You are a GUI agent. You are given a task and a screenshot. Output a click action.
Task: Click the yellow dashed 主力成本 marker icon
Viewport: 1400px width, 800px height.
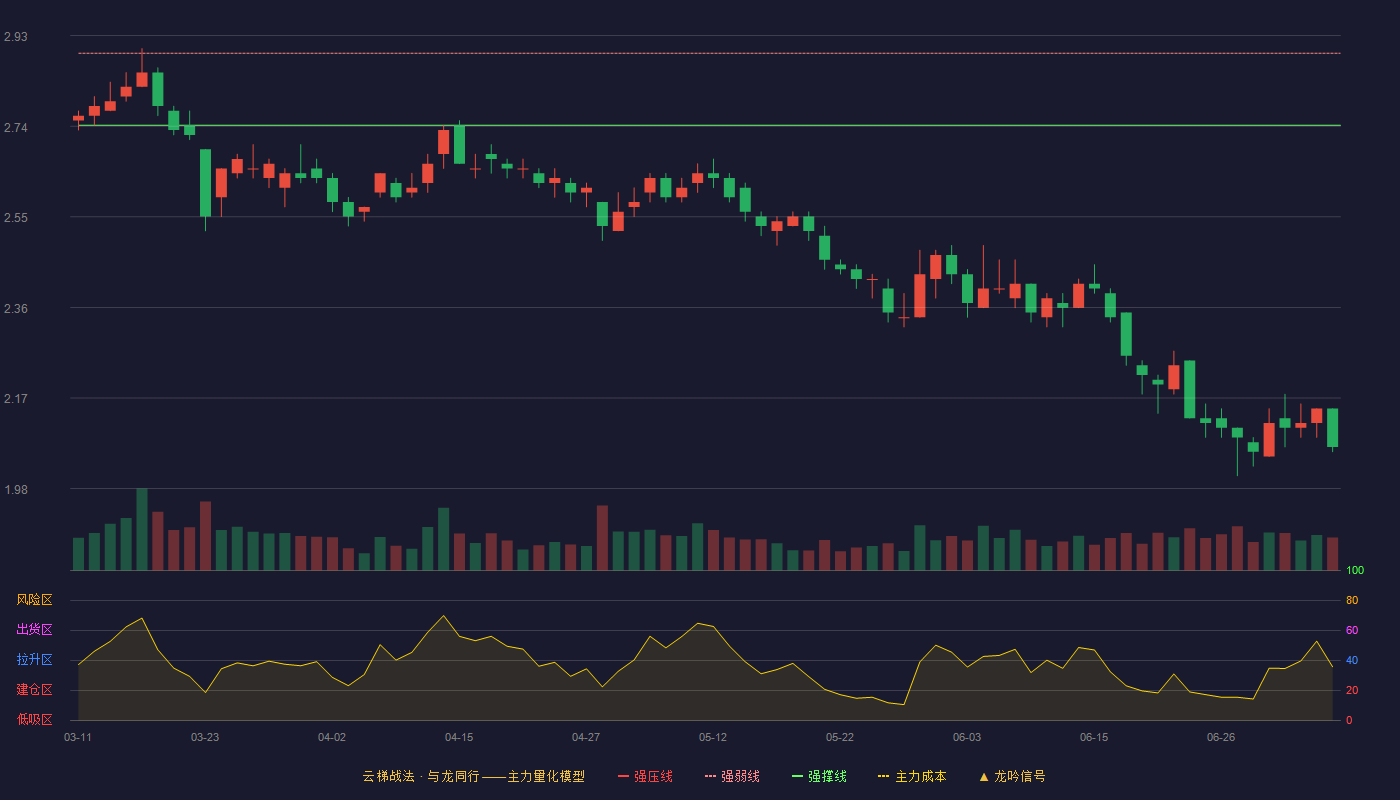pos(883,776)
